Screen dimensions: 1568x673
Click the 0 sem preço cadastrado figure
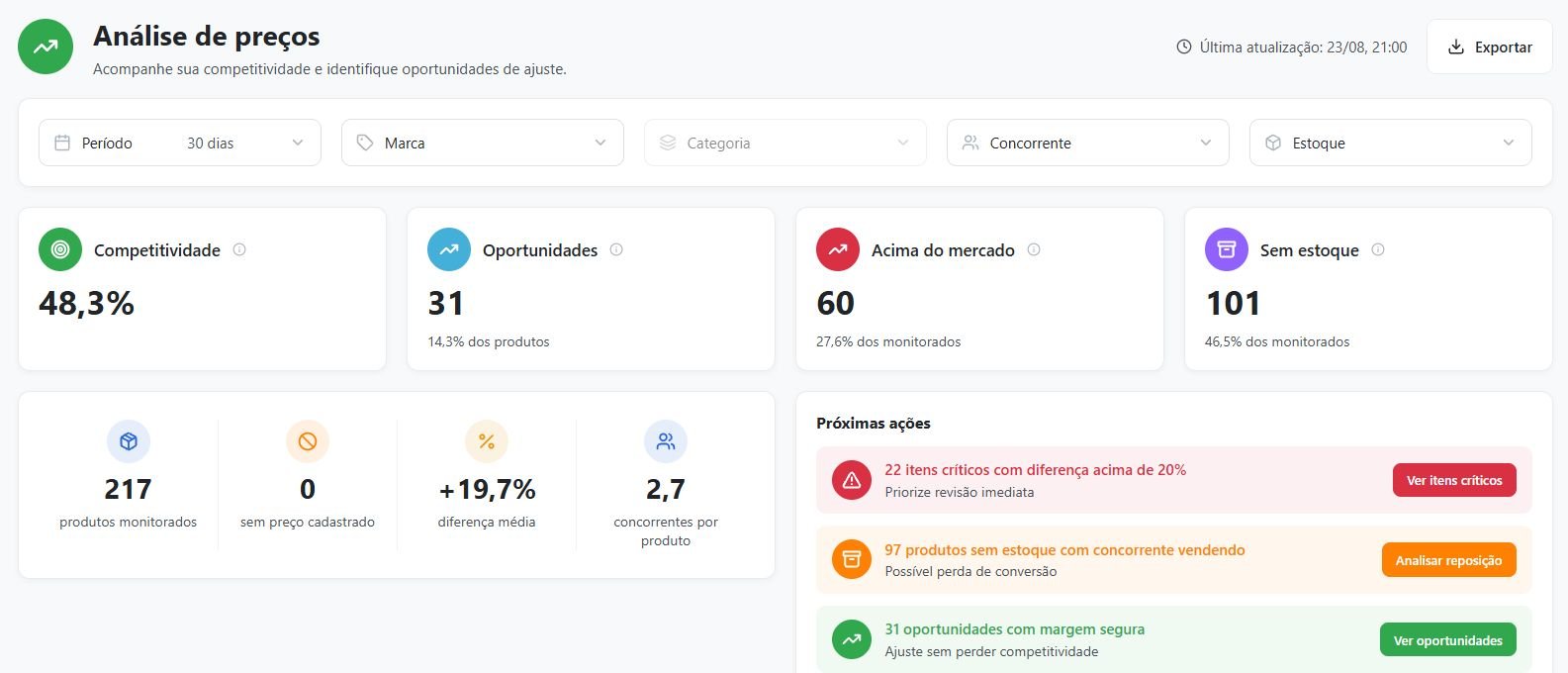pos(308,489)
